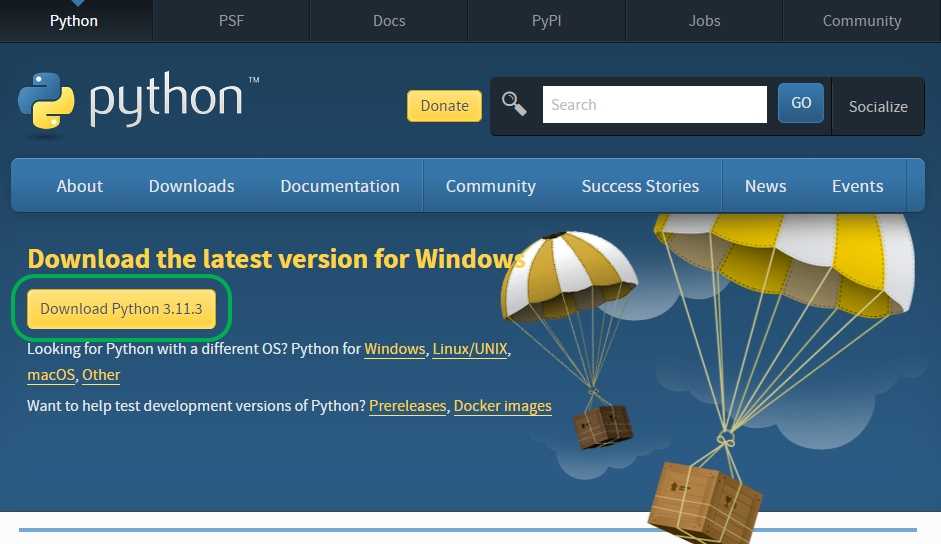941x544 pixels.
Task: Click Download Python 3.11.3 button
Action: (x=121, y=309)
